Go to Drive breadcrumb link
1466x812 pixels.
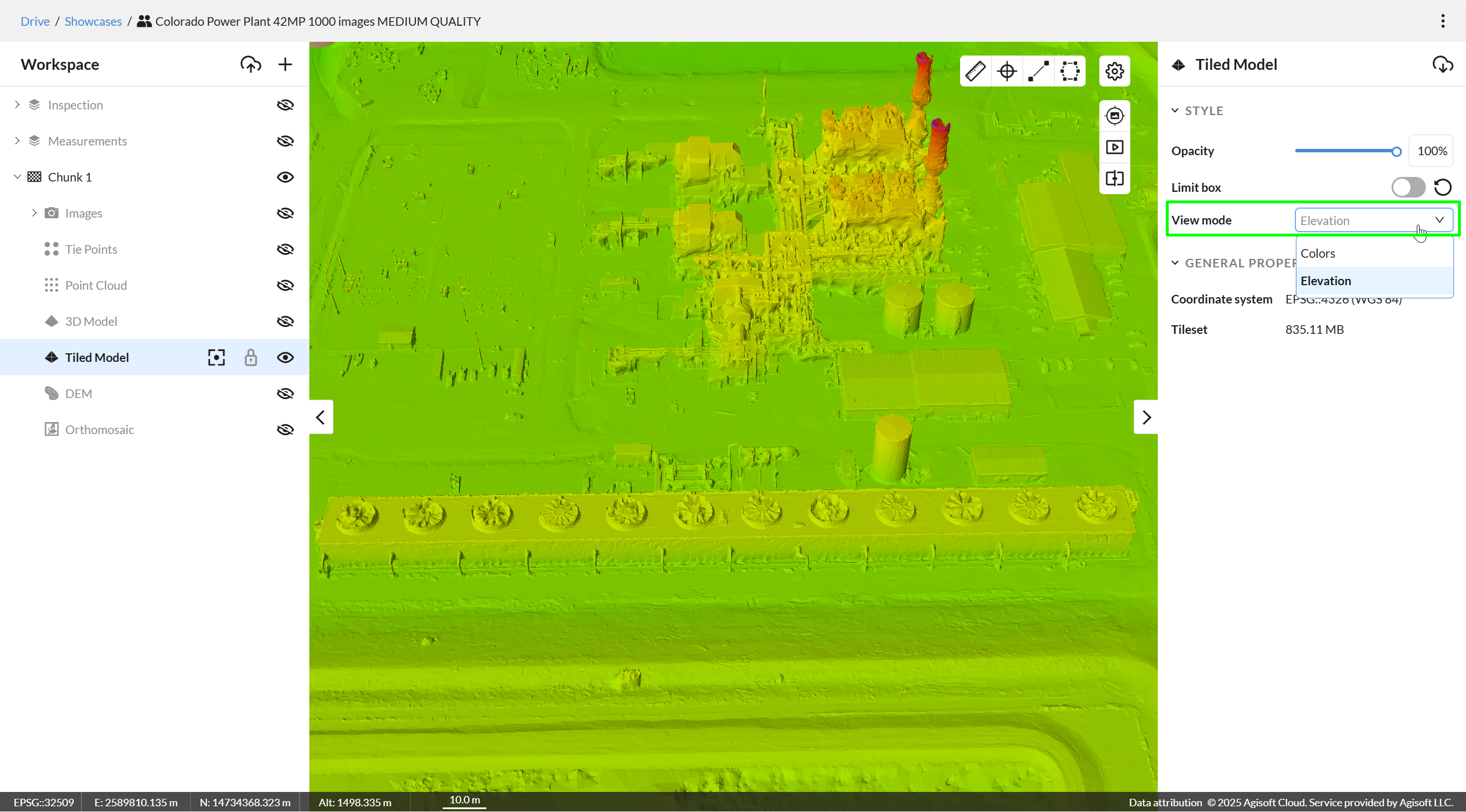35,21
